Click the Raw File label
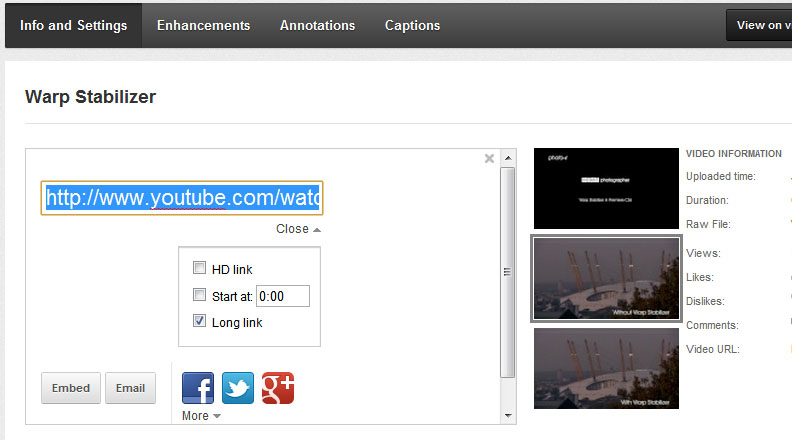Viewport: 792px width, 440px height. 708,224
